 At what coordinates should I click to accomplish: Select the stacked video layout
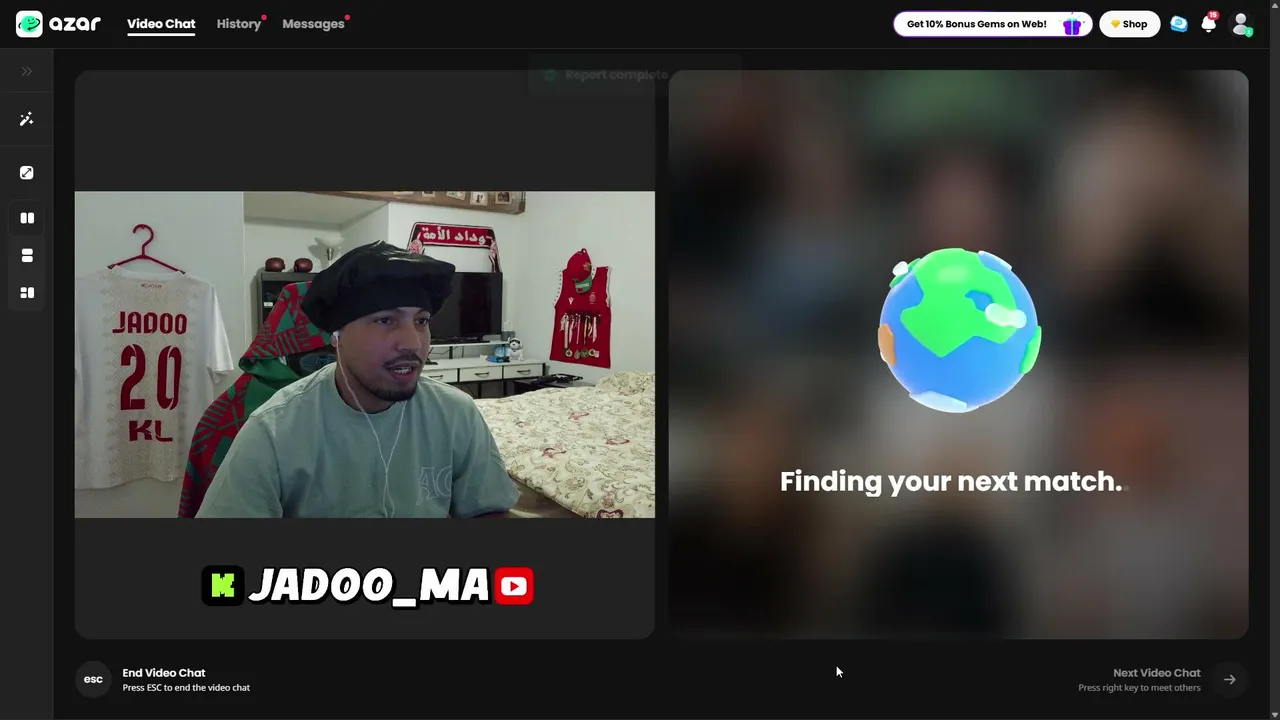coord(27,256)
